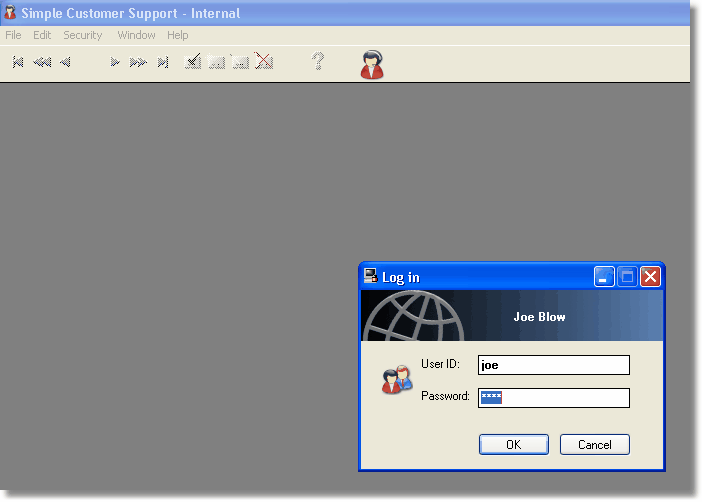Go to the previous record arrow

click(65, 62)
